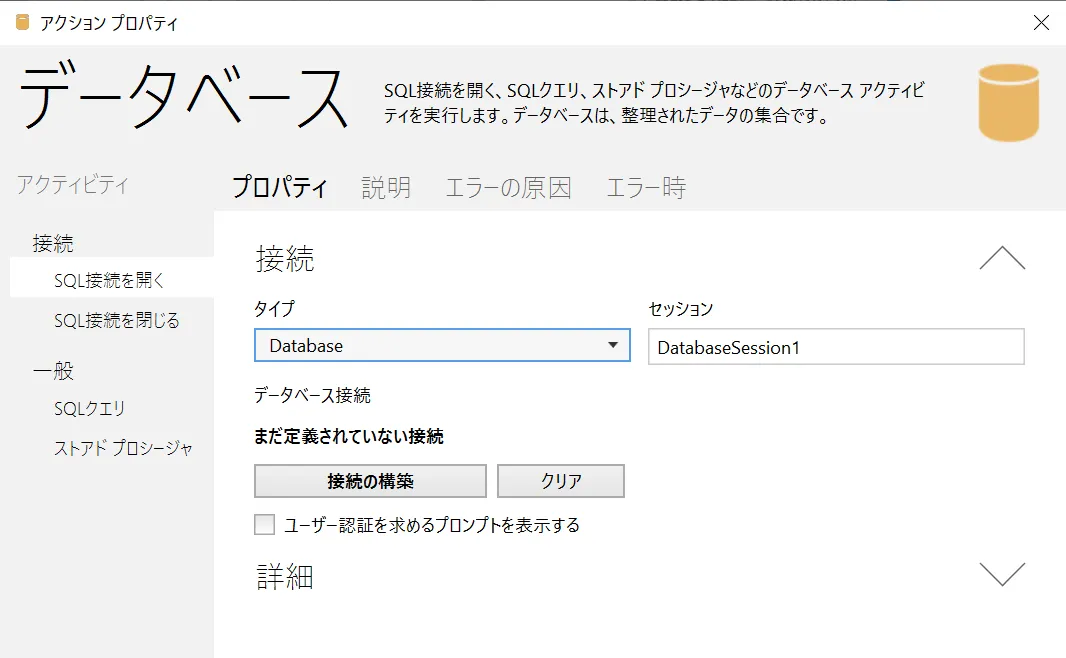
Task: Select the SQLクエリ activity
Action: (x=89, y=409)
